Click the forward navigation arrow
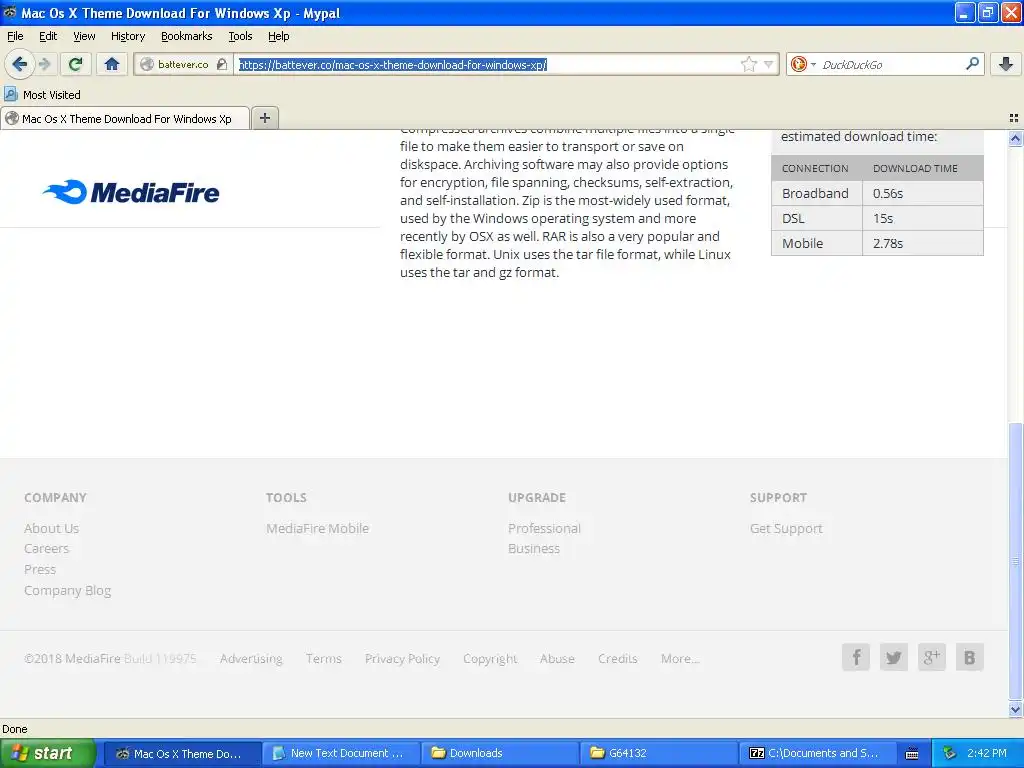Screen dimensions: 1024x768 click(44, 64)
